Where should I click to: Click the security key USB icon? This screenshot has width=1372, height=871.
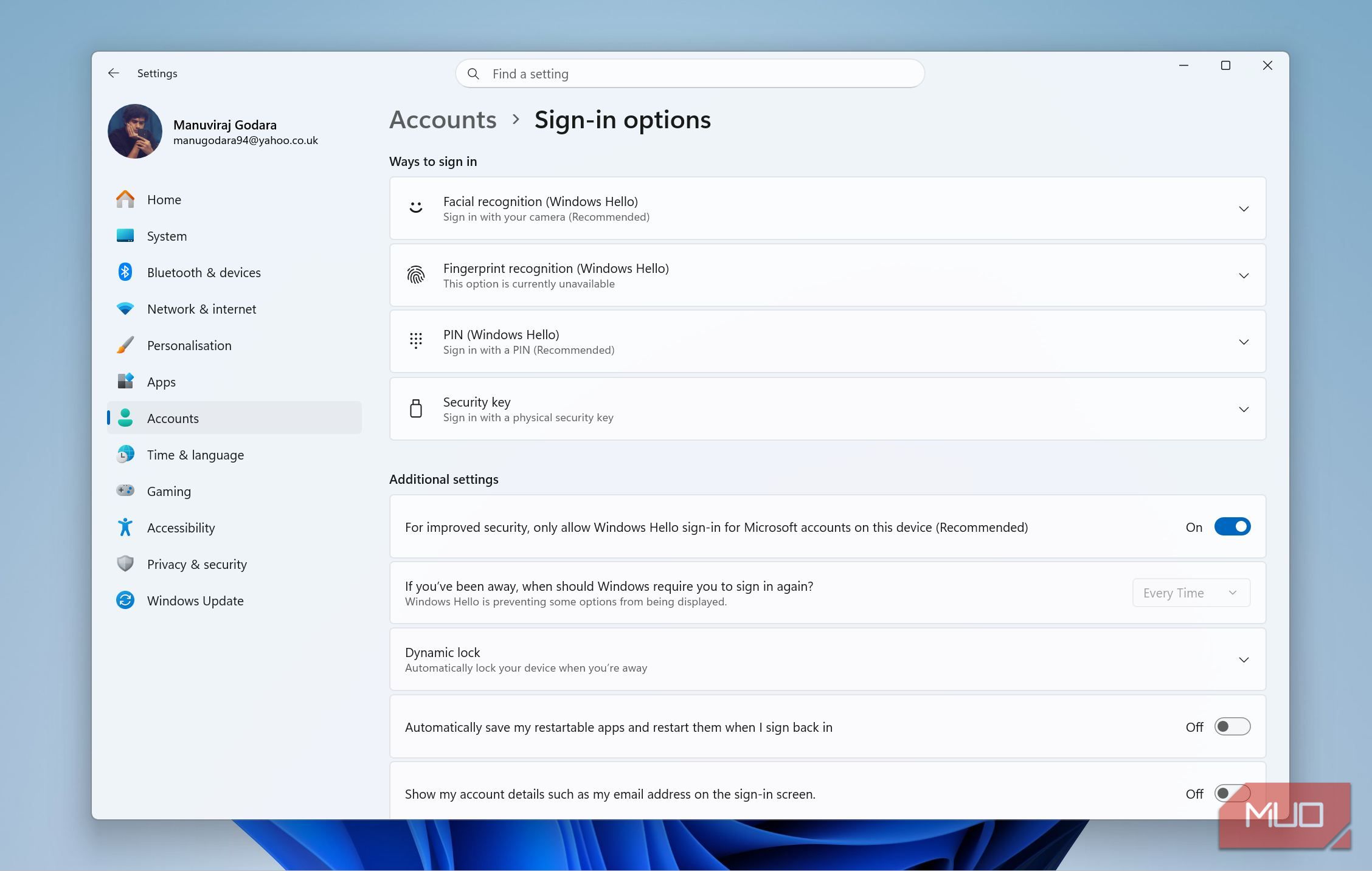pos(416,408)
